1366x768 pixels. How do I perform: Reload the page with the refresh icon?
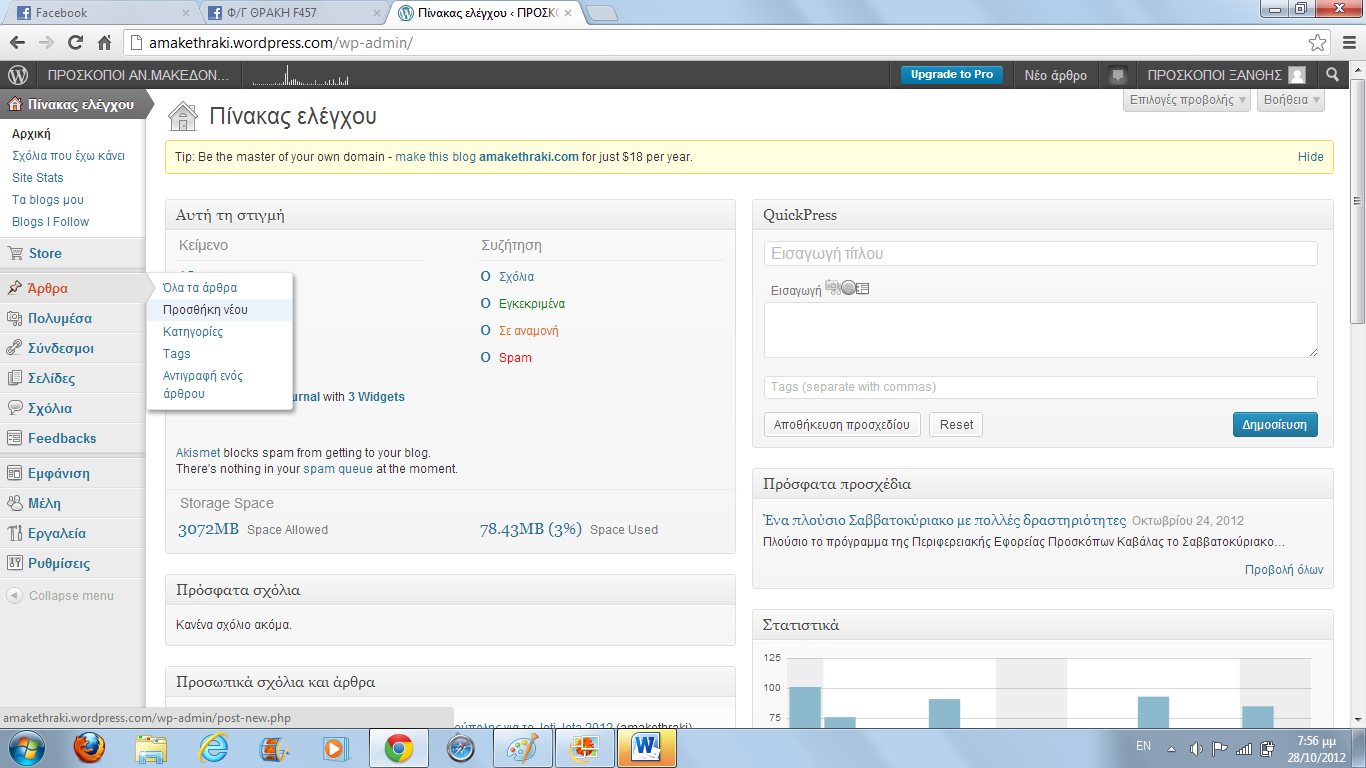coord(75,43)
